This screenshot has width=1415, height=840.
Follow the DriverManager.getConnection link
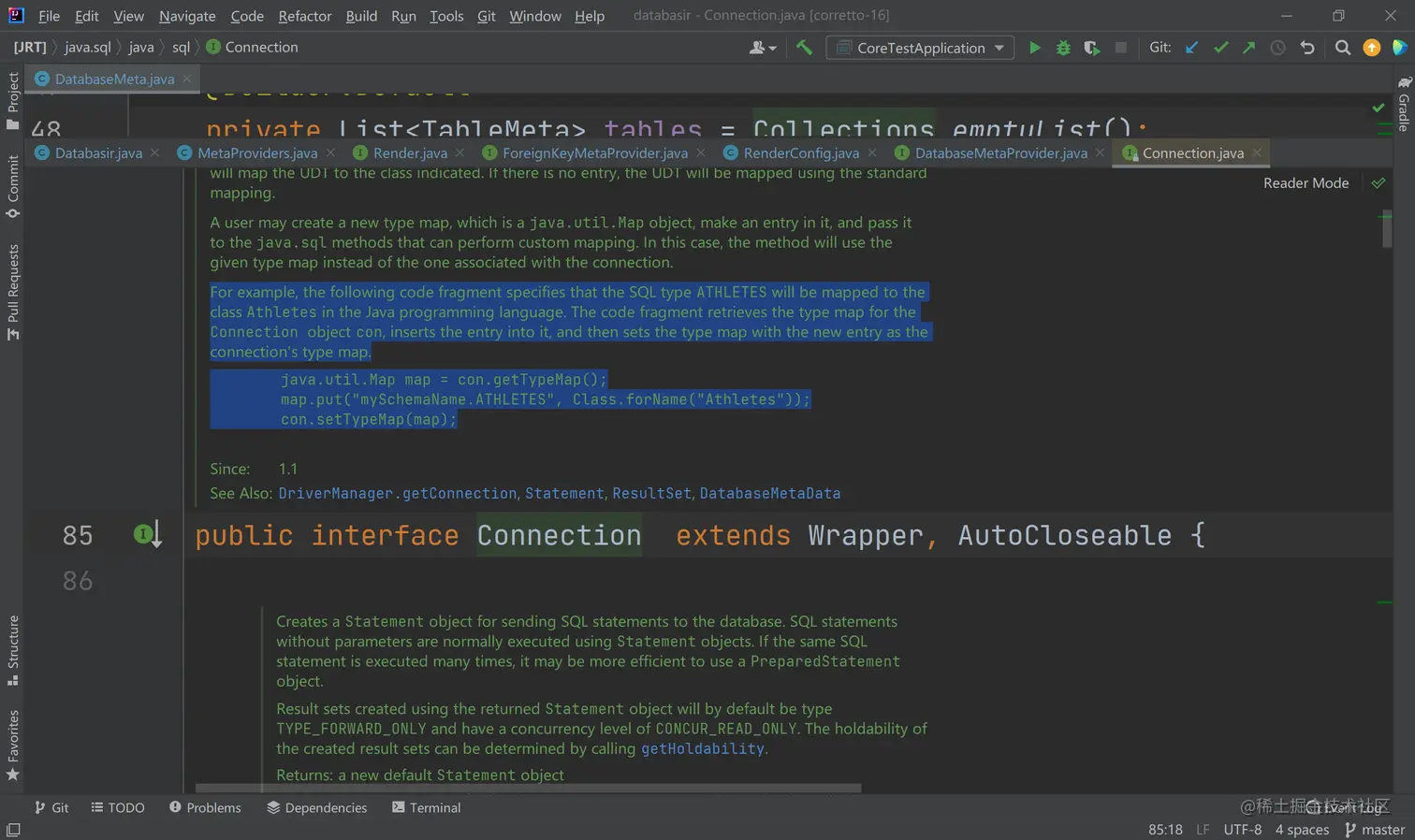point(397,494)
